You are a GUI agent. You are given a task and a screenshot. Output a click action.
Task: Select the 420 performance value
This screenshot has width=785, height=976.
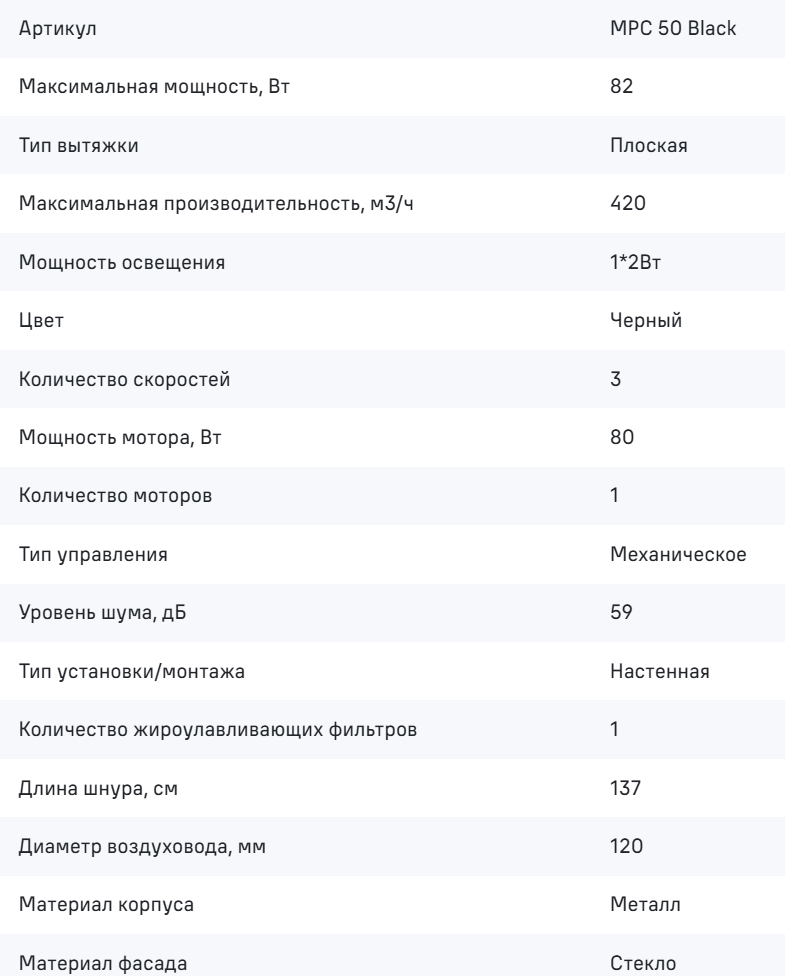[x=628, y=203]
